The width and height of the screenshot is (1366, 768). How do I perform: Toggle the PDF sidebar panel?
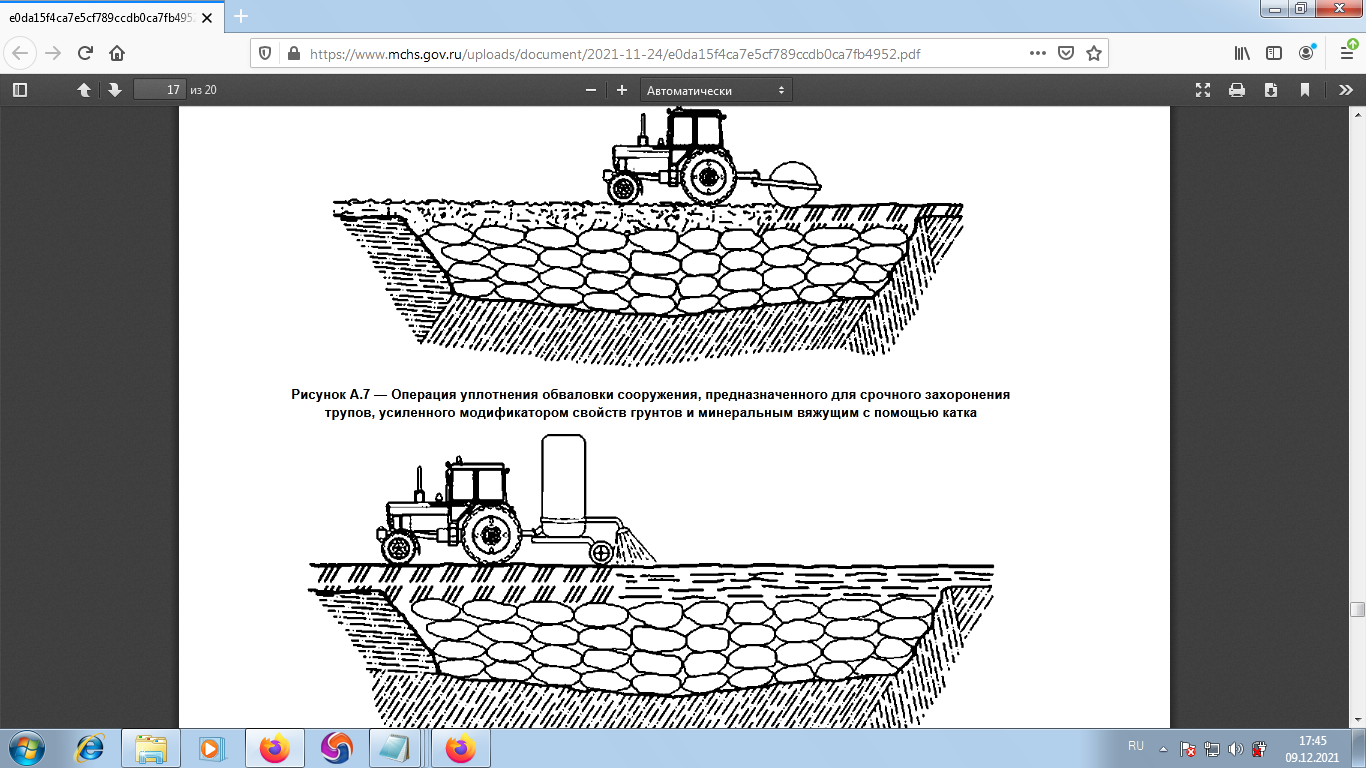tap(19, 90)
